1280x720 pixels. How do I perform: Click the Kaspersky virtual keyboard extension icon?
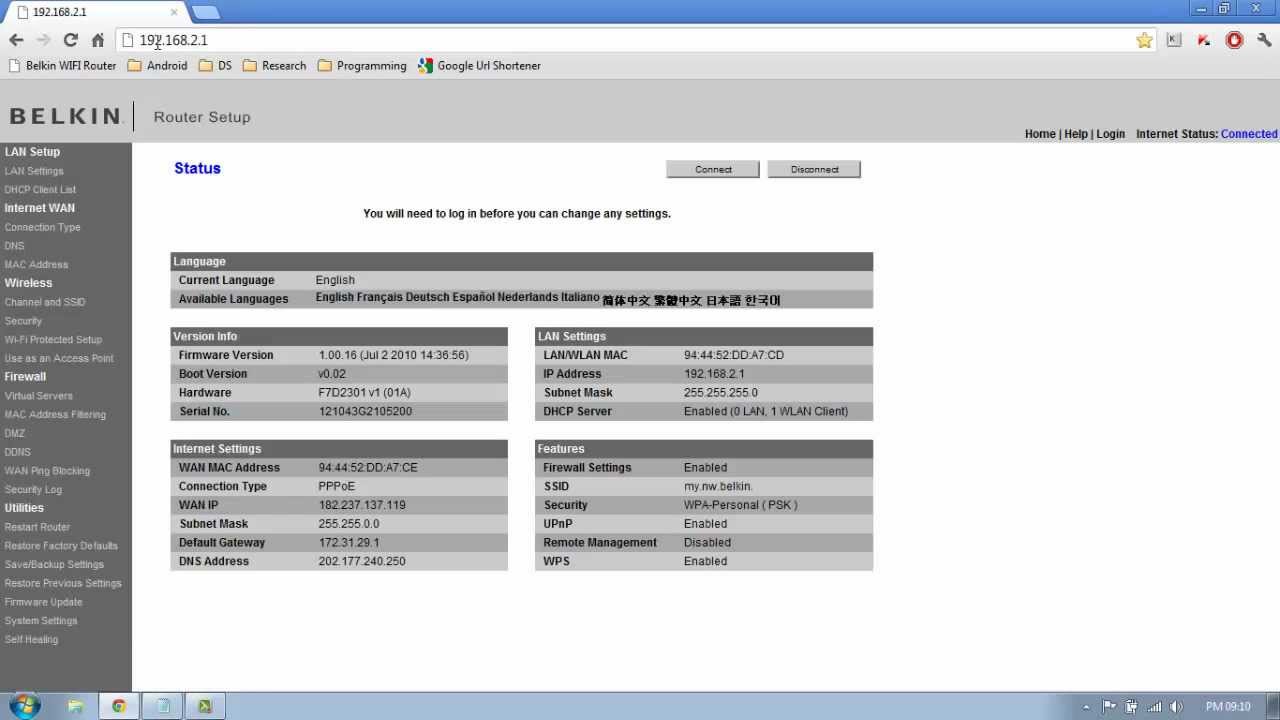point(1174,40)
